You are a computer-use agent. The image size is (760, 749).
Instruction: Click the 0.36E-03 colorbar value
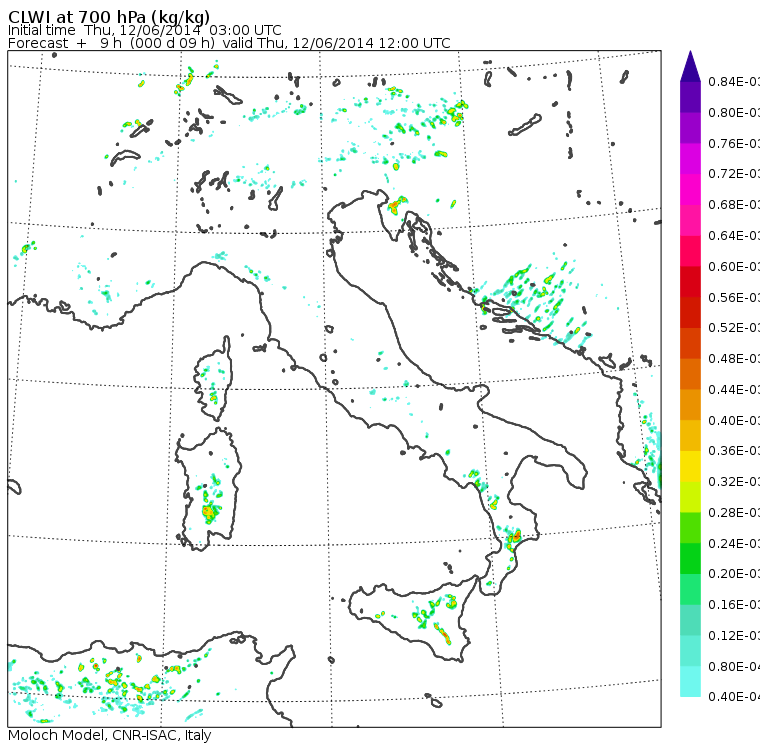(733, 451)
